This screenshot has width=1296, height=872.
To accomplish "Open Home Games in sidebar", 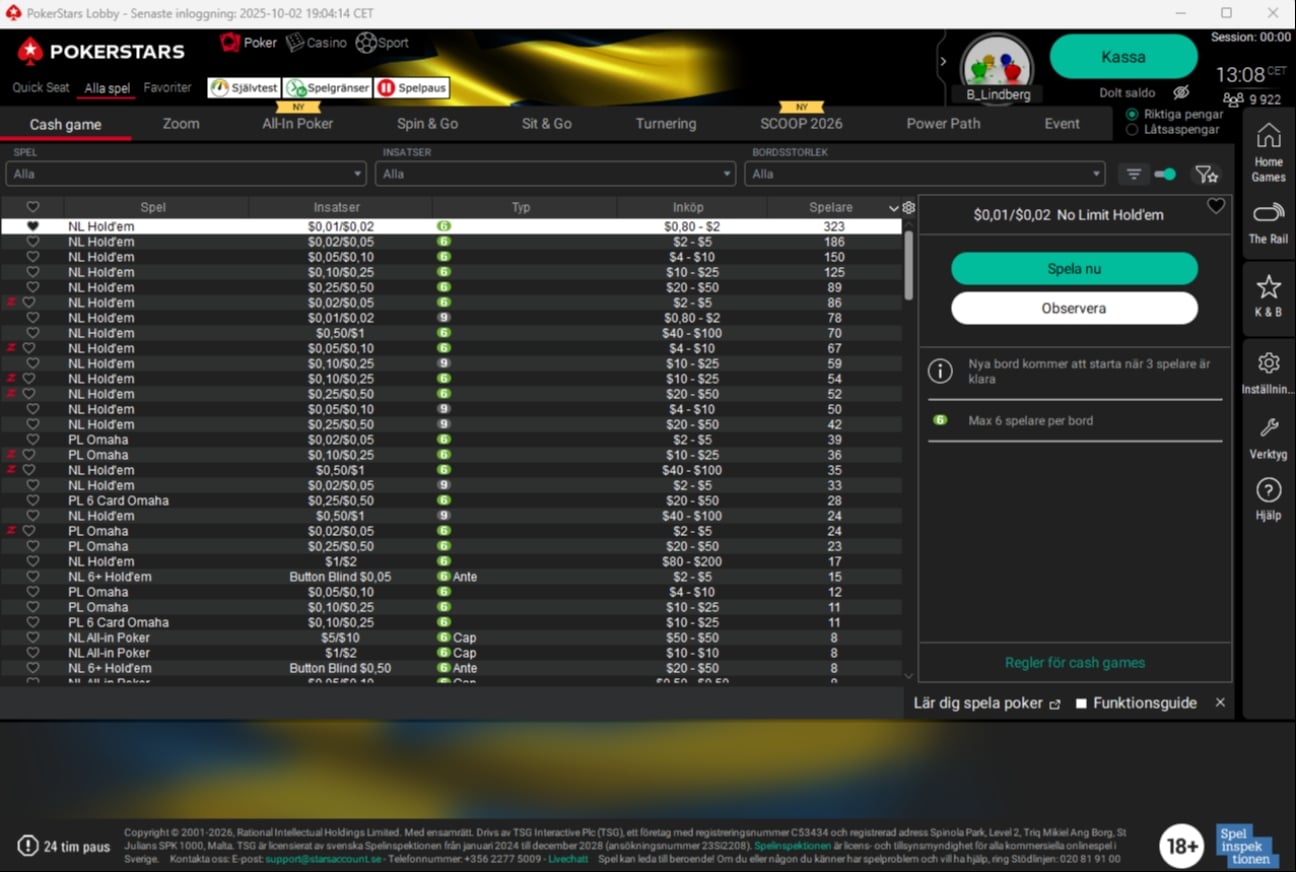I will [1268, 152].
